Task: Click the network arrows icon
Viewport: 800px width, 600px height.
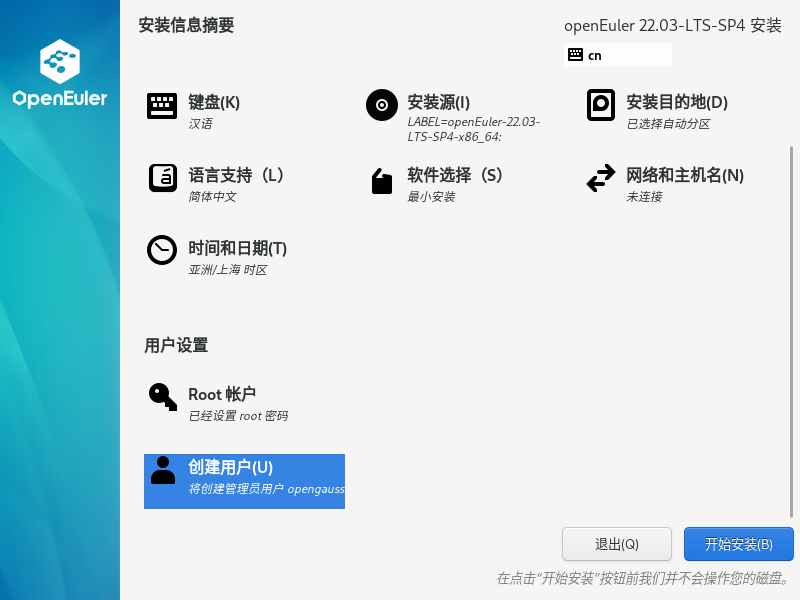Action: coord(601,178)
